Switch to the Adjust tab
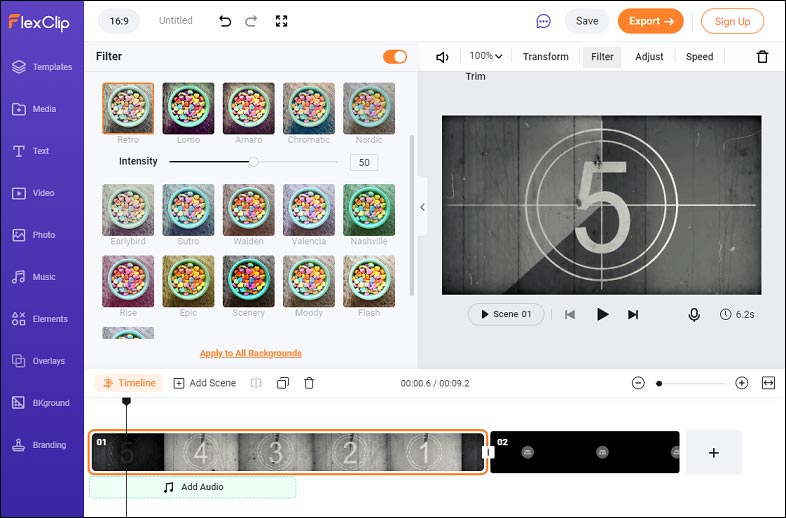 [x=649, y=57]
